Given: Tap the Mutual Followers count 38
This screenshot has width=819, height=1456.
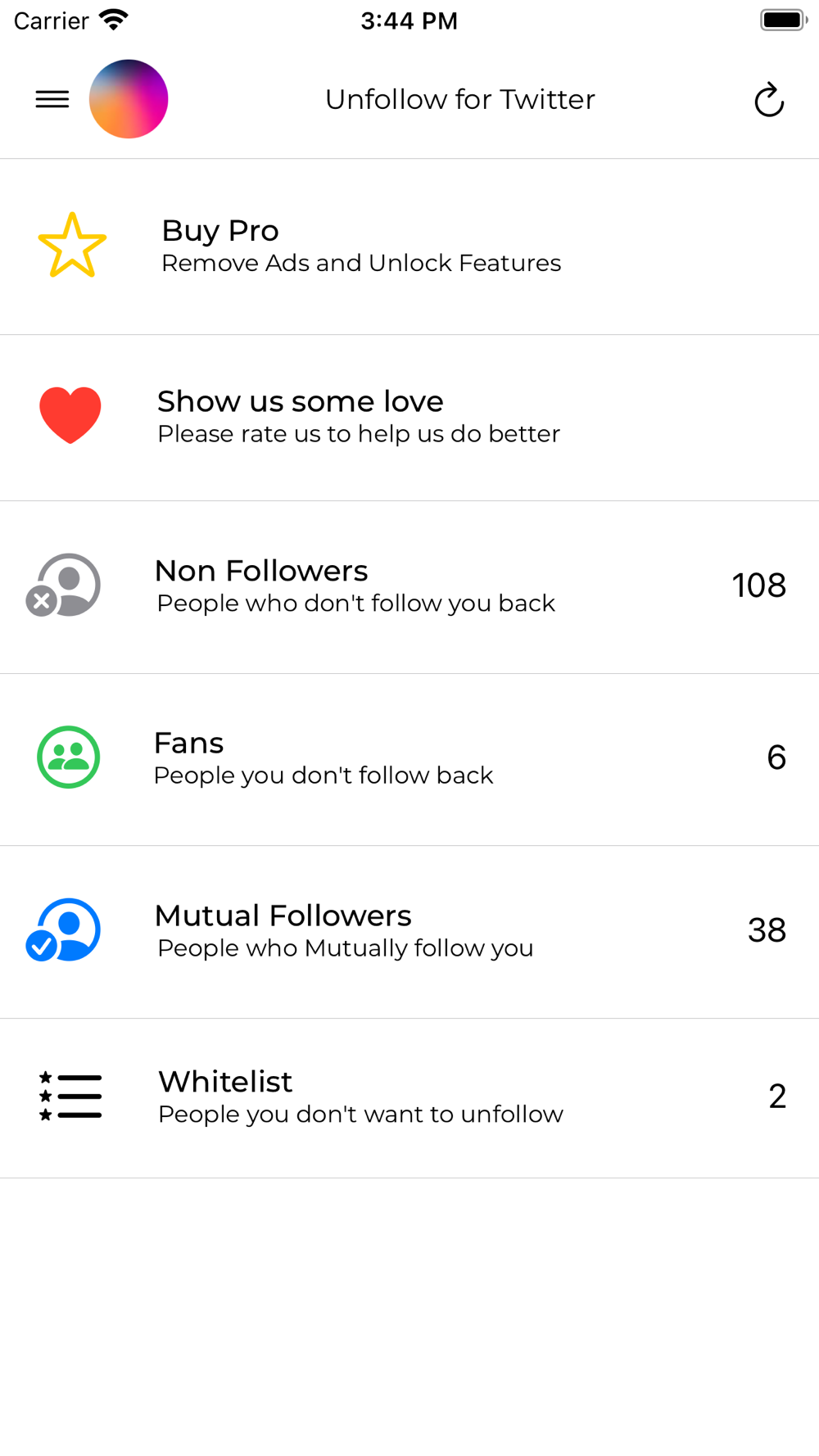Looking at the screenshot, I should (x=767, y=930).
